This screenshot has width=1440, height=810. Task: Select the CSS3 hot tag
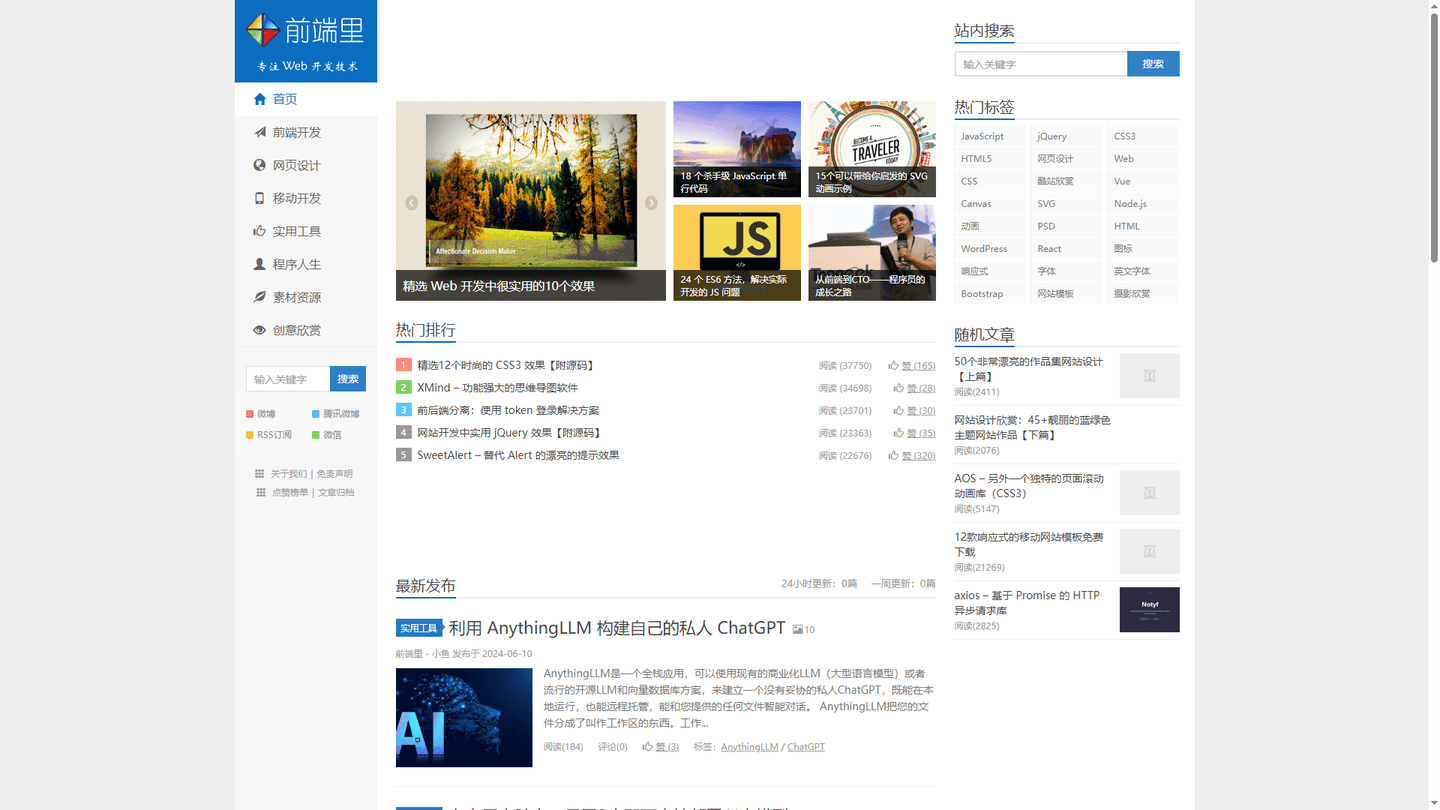1143,136
